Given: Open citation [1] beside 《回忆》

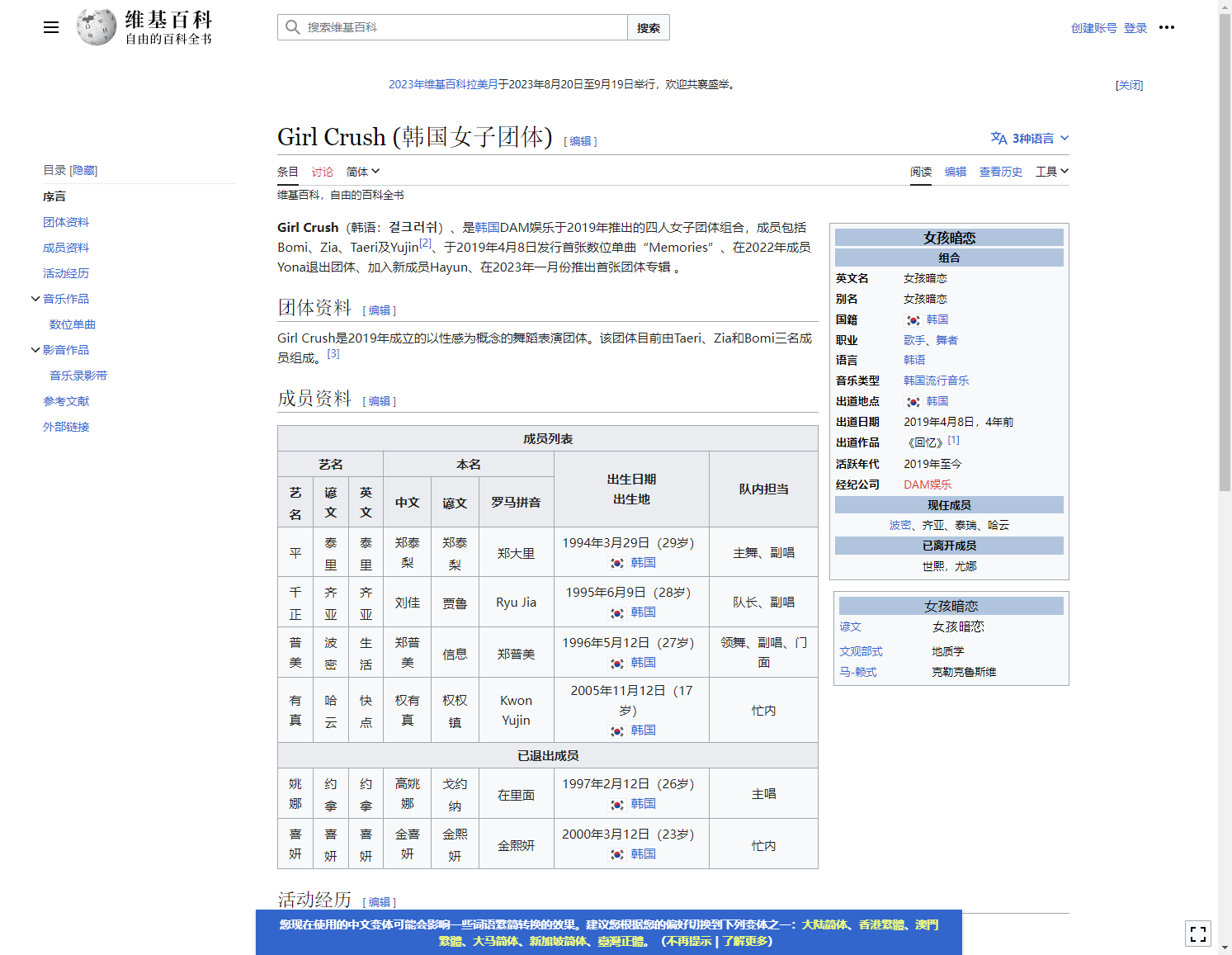Looking at the screenshot, I should (953, 440).
